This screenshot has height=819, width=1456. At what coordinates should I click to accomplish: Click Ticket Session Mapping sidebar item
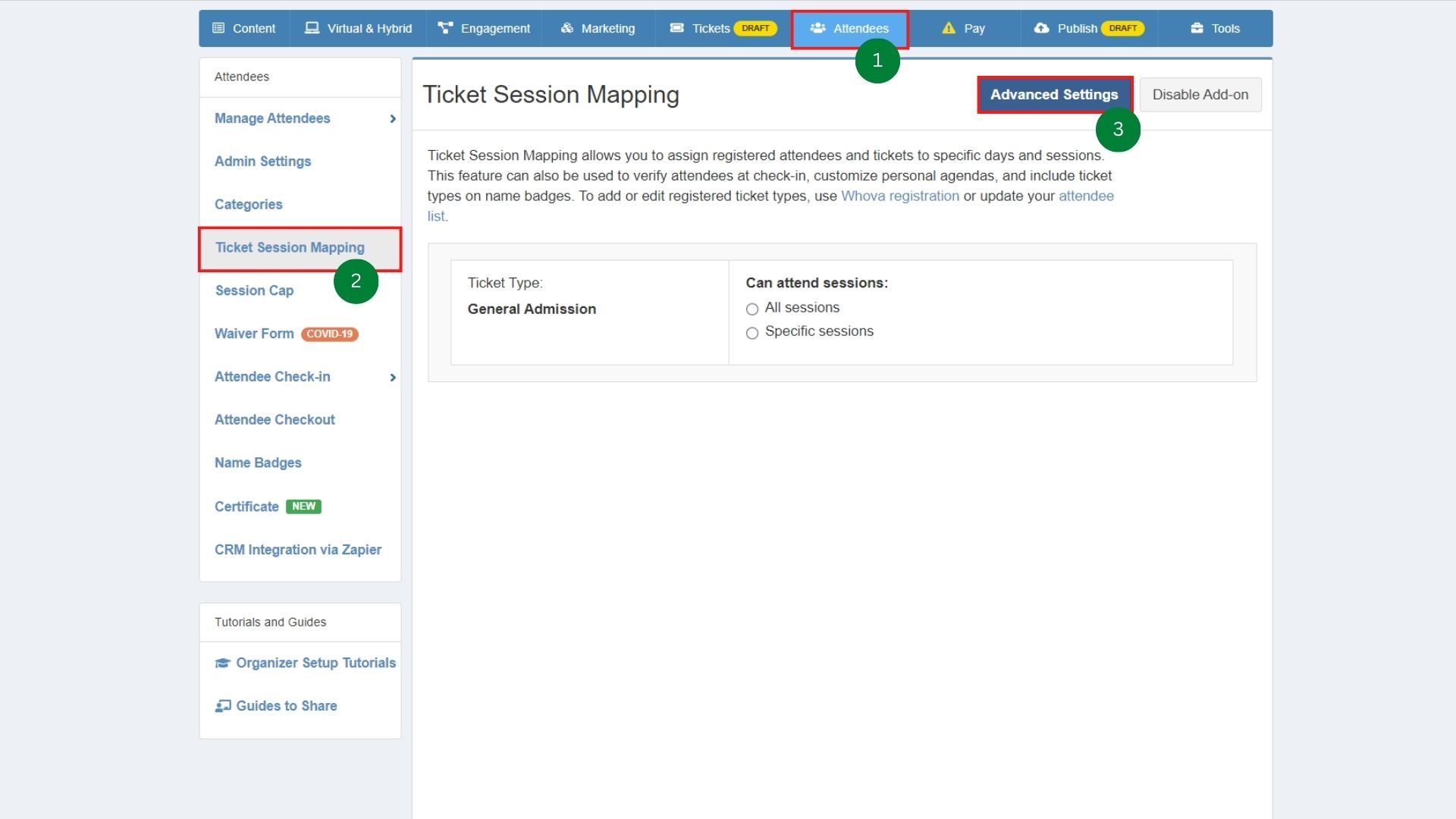click(x=289, y=247)
